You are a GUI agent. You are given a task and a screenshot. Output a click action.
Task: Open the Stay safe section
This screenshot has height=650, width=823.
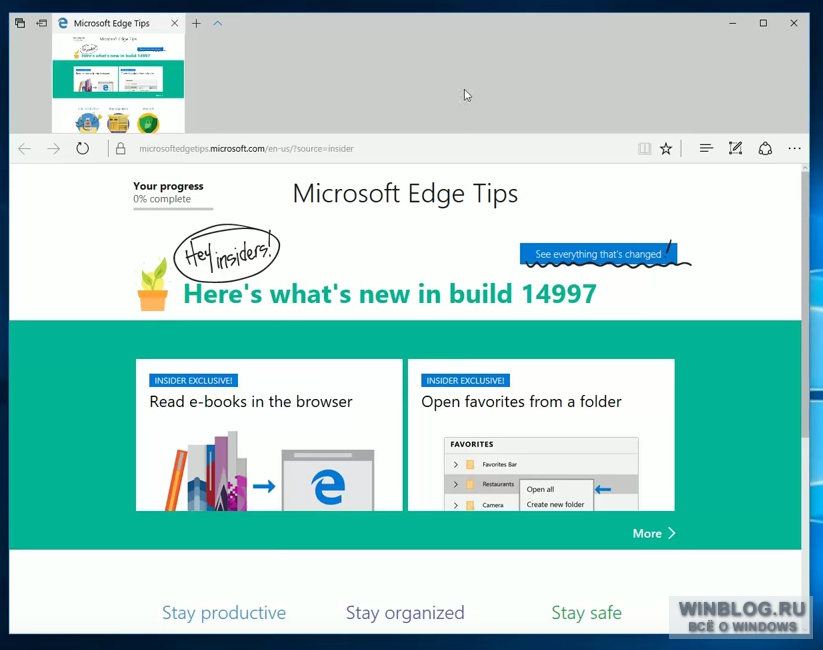coord(586,613)
